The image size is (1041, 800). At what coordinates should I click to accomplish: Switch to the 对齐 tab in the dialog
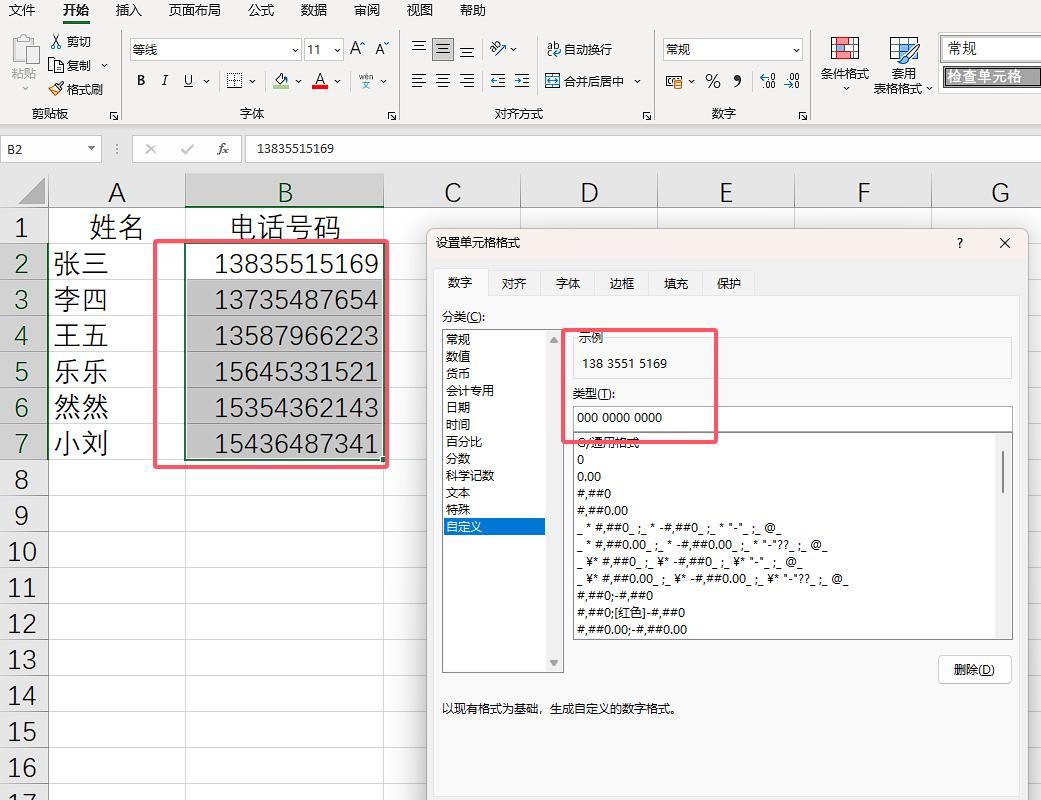click(x=514, y=283)
